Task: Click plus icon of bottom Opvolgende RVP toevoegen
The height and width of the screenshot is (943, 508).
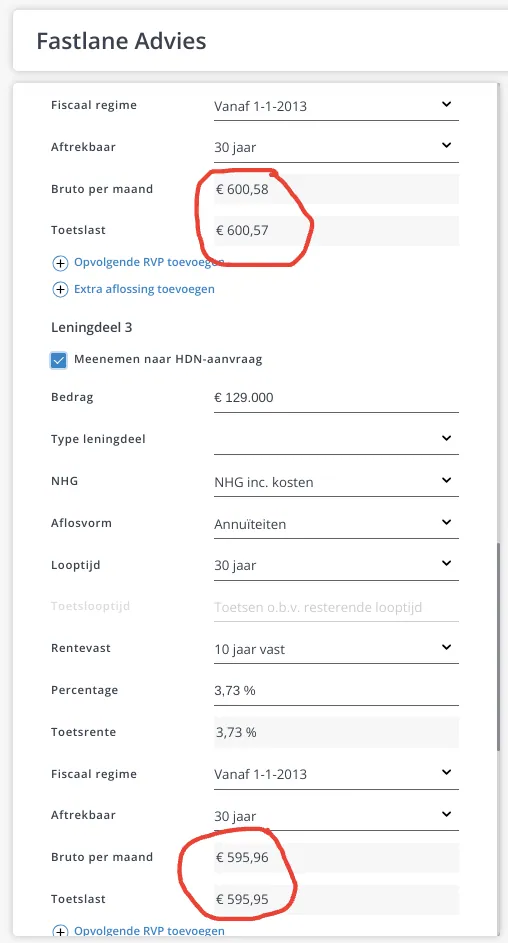Action: [60, 932]
